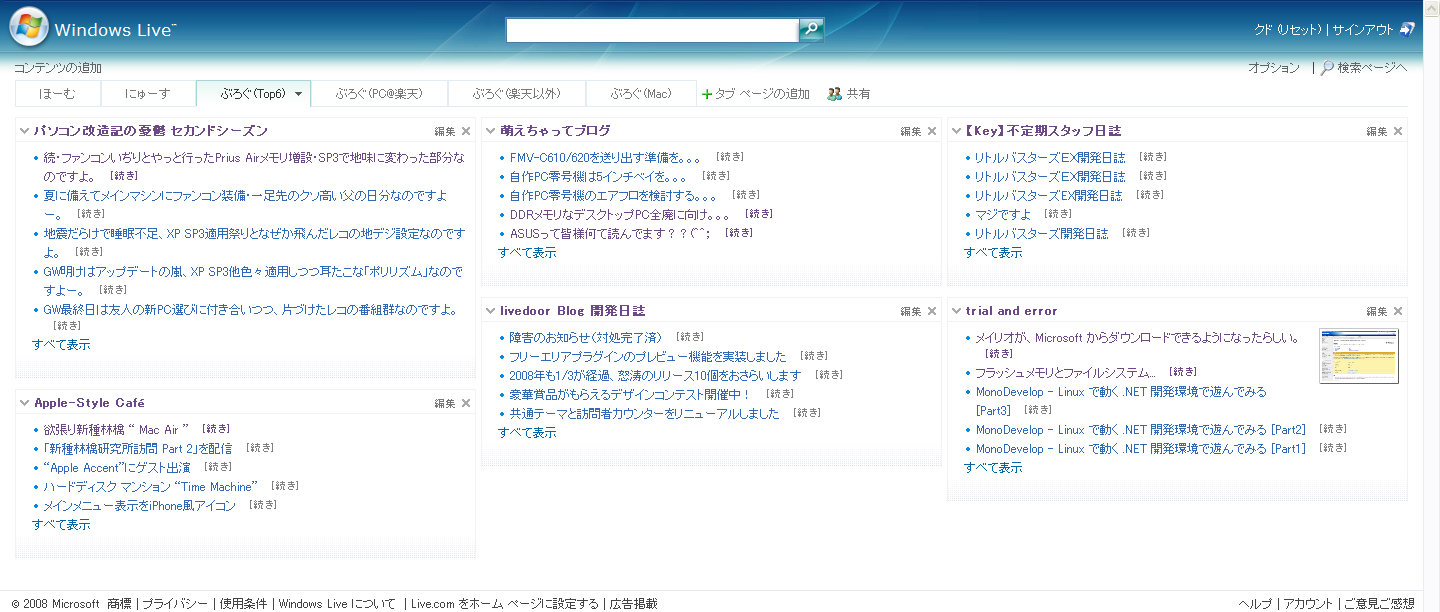Close the trial and error module

(1398, 311)
